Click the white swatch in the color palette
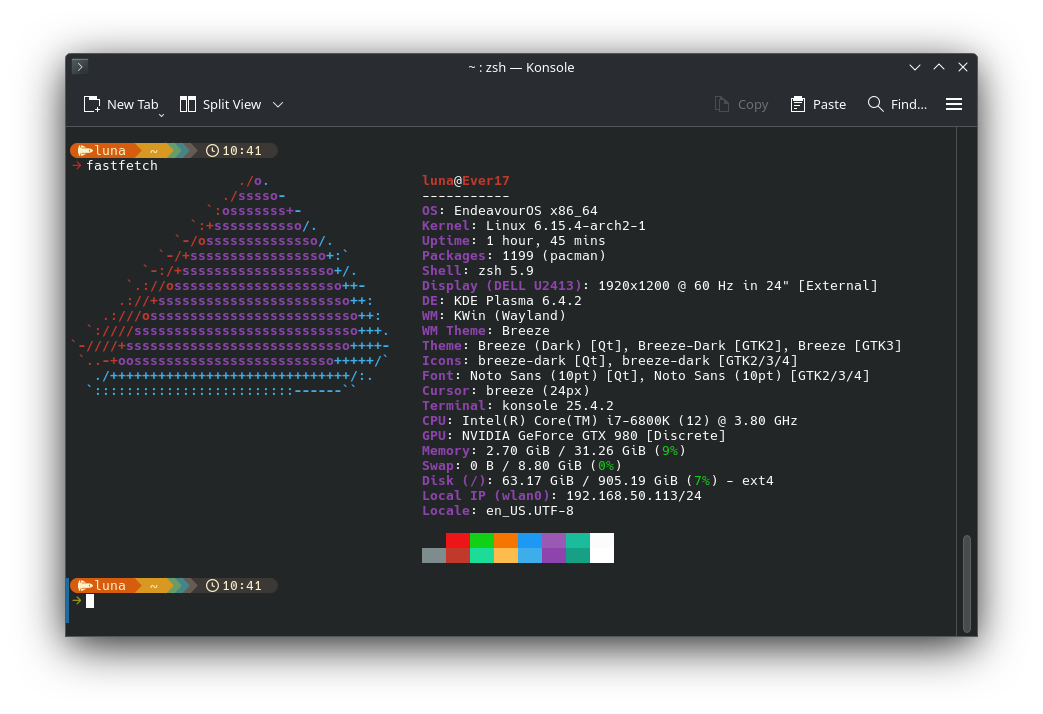The height and width of the screenshot is (714, 1043). pos(602,548)
